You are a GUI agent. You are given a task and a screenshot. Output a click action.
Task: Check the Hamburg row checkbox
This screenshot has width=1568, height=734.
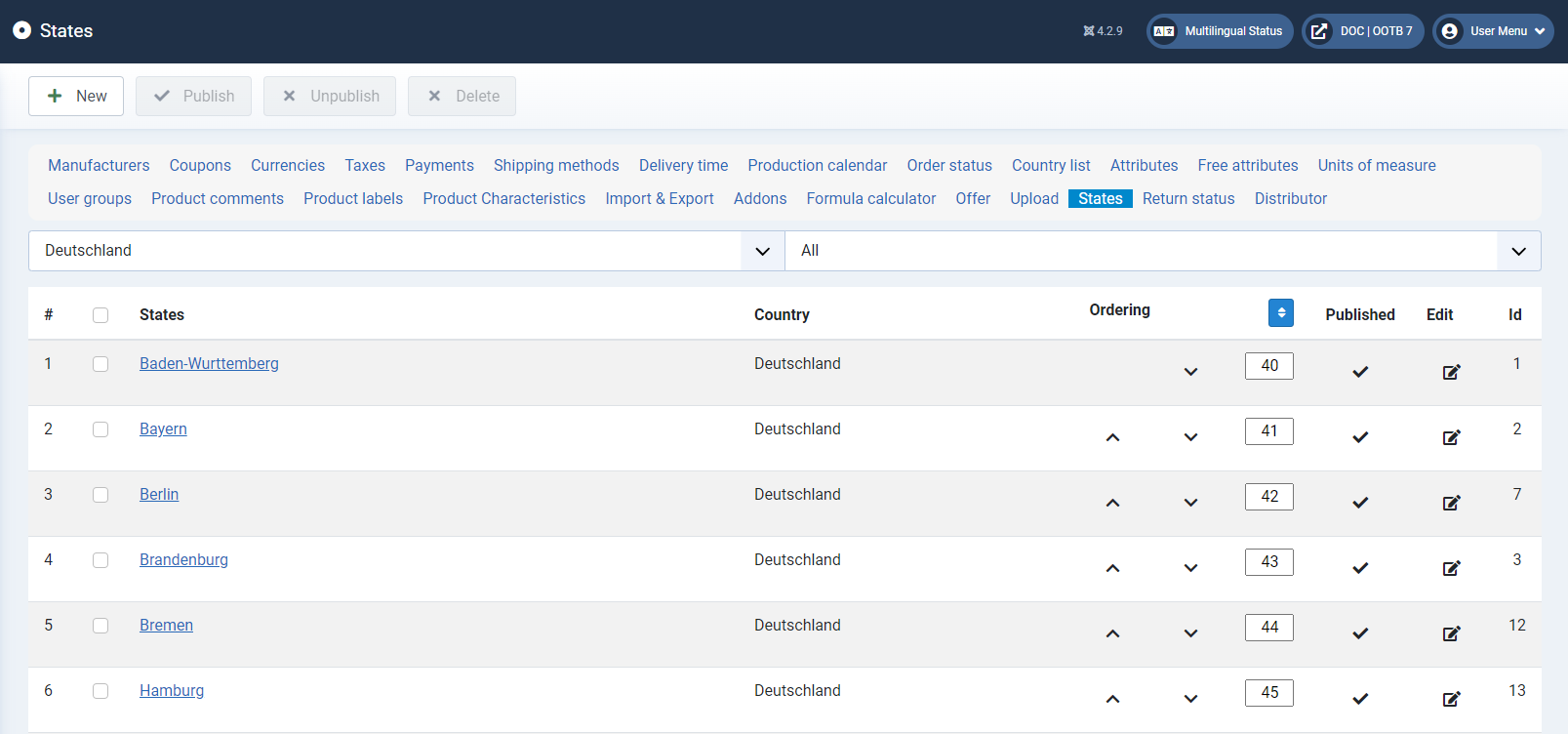[x=101, y=691]
